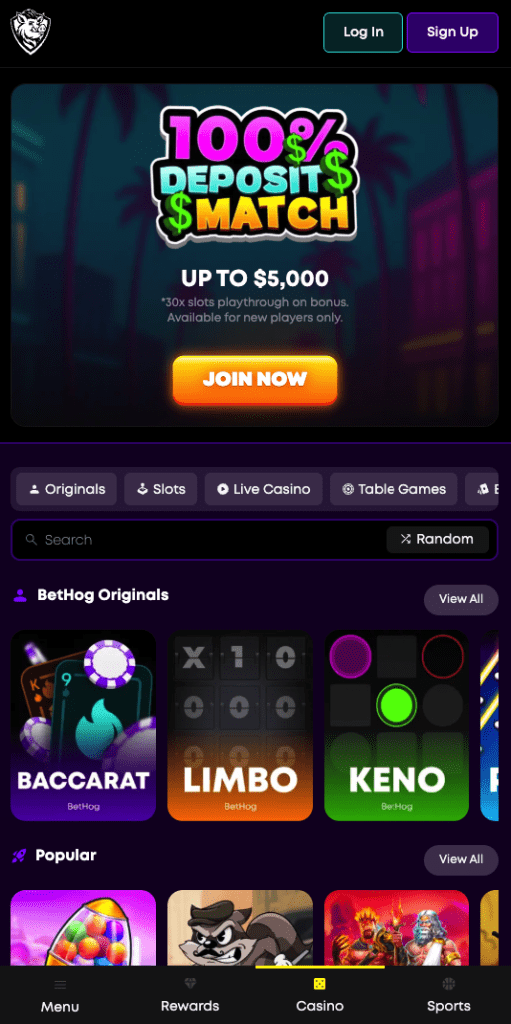Click the search magnifier icon
Viewport: 511px width, 1024px height.
click(31, 539)
